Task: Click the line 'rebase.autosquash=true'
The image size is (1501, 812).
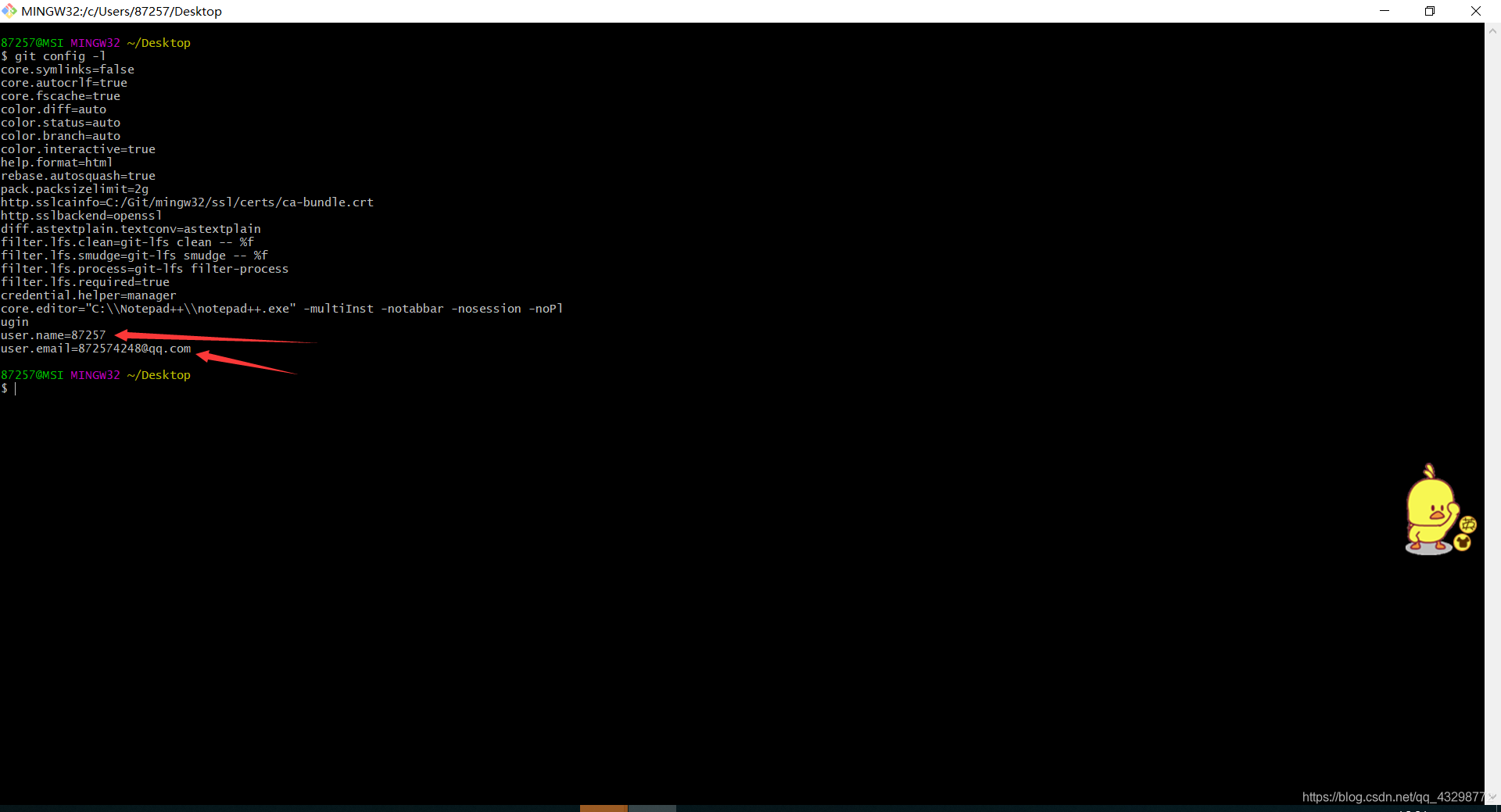Action: 78,176
